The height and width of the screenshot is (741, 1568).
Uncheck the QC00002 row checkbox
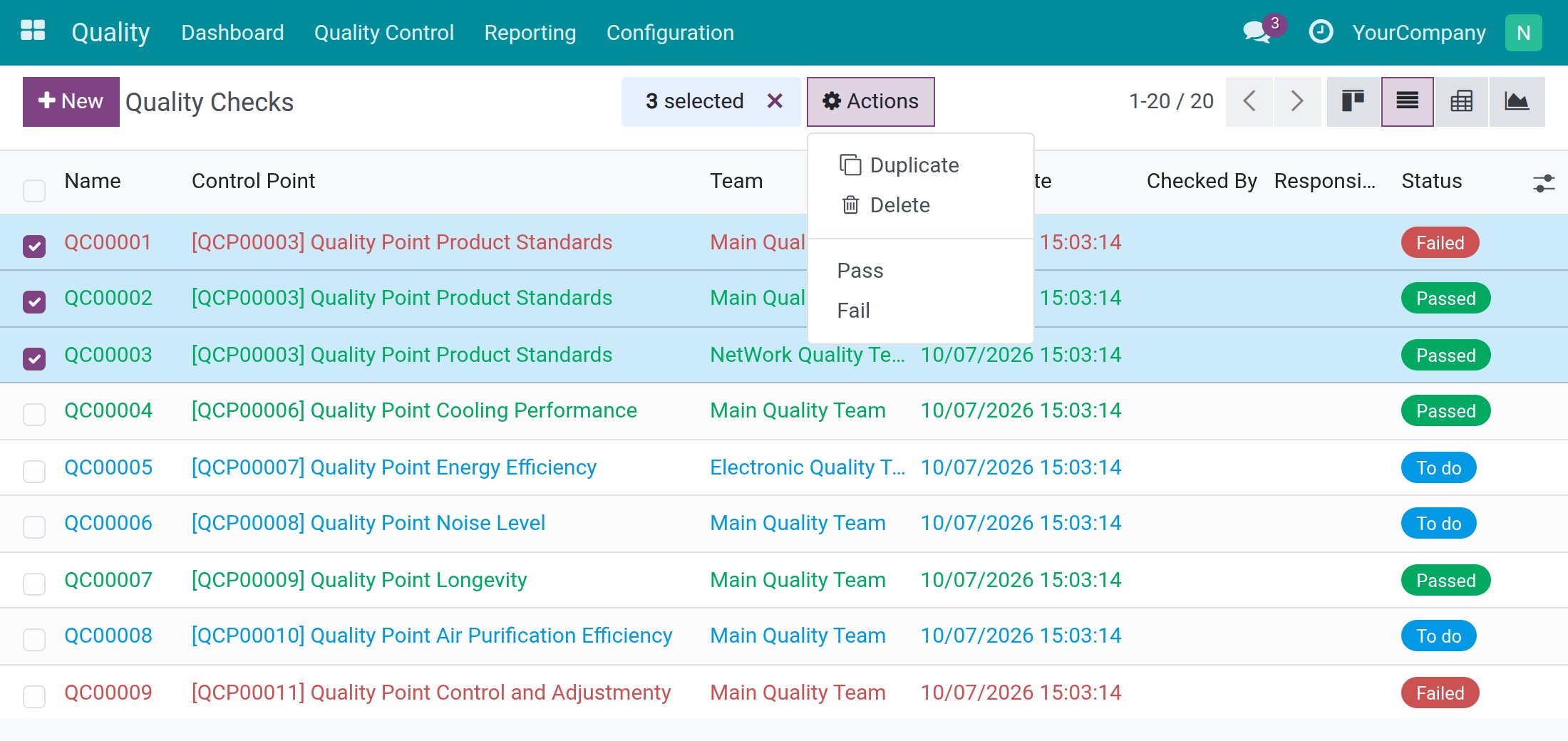tap(34, 301)
